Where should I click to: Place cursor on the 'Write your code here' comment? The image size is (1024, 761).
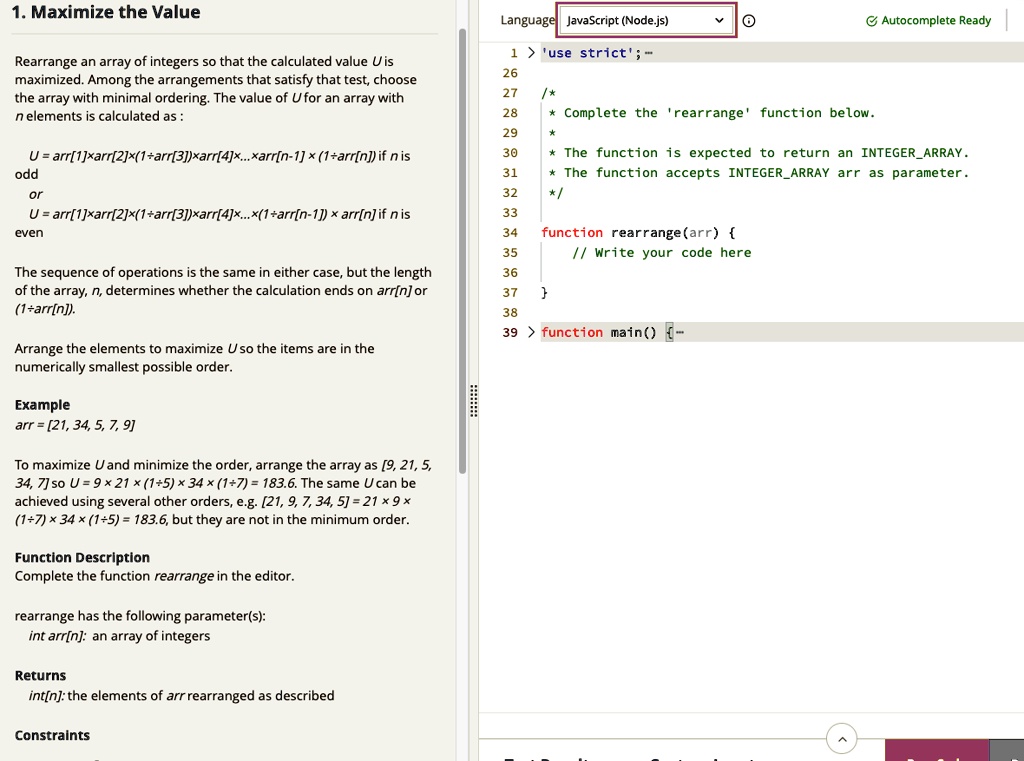[665, 252]
